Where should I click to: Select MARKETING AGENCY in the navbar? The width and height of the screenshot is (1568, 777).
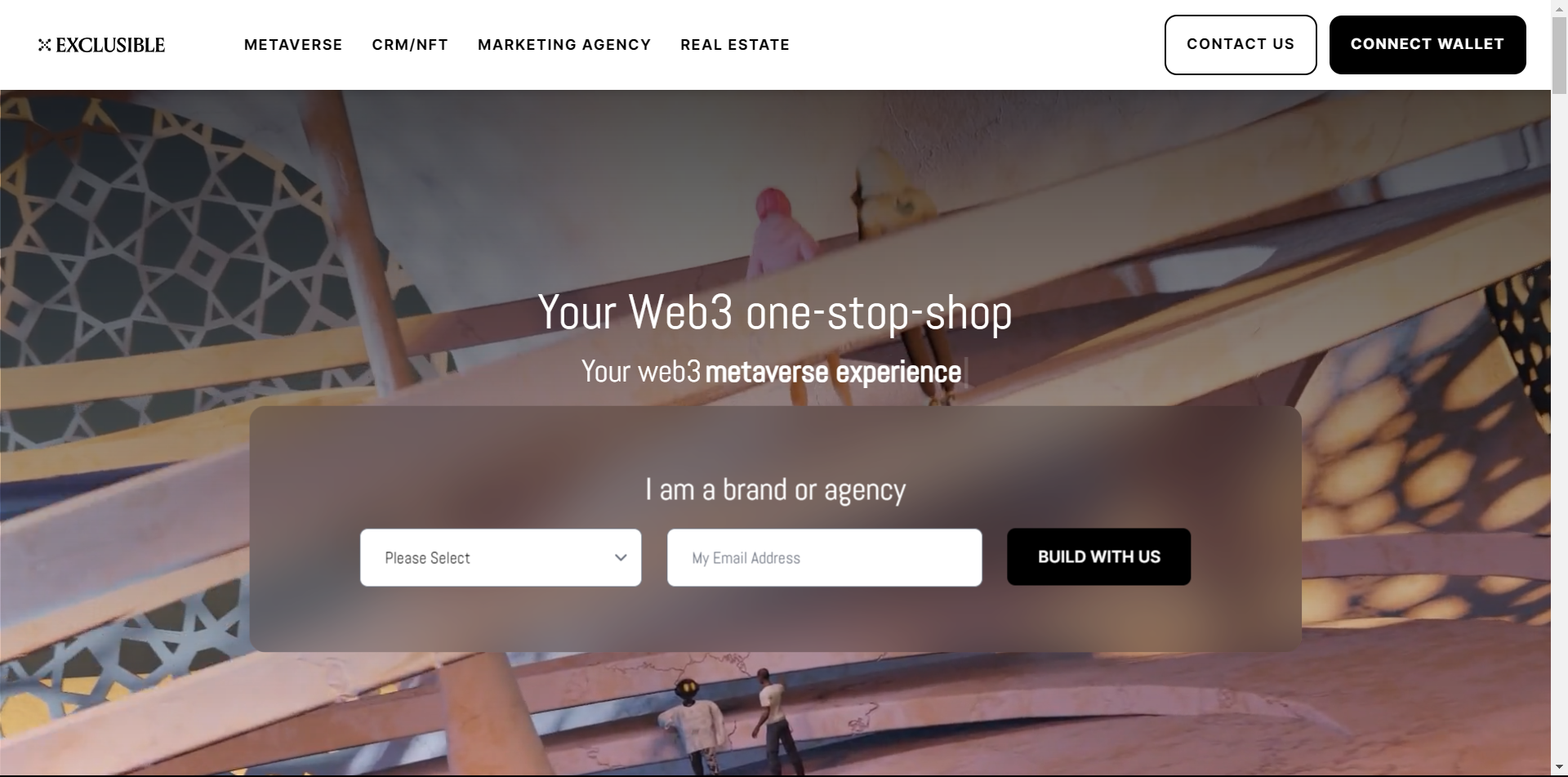click(564, 45)
